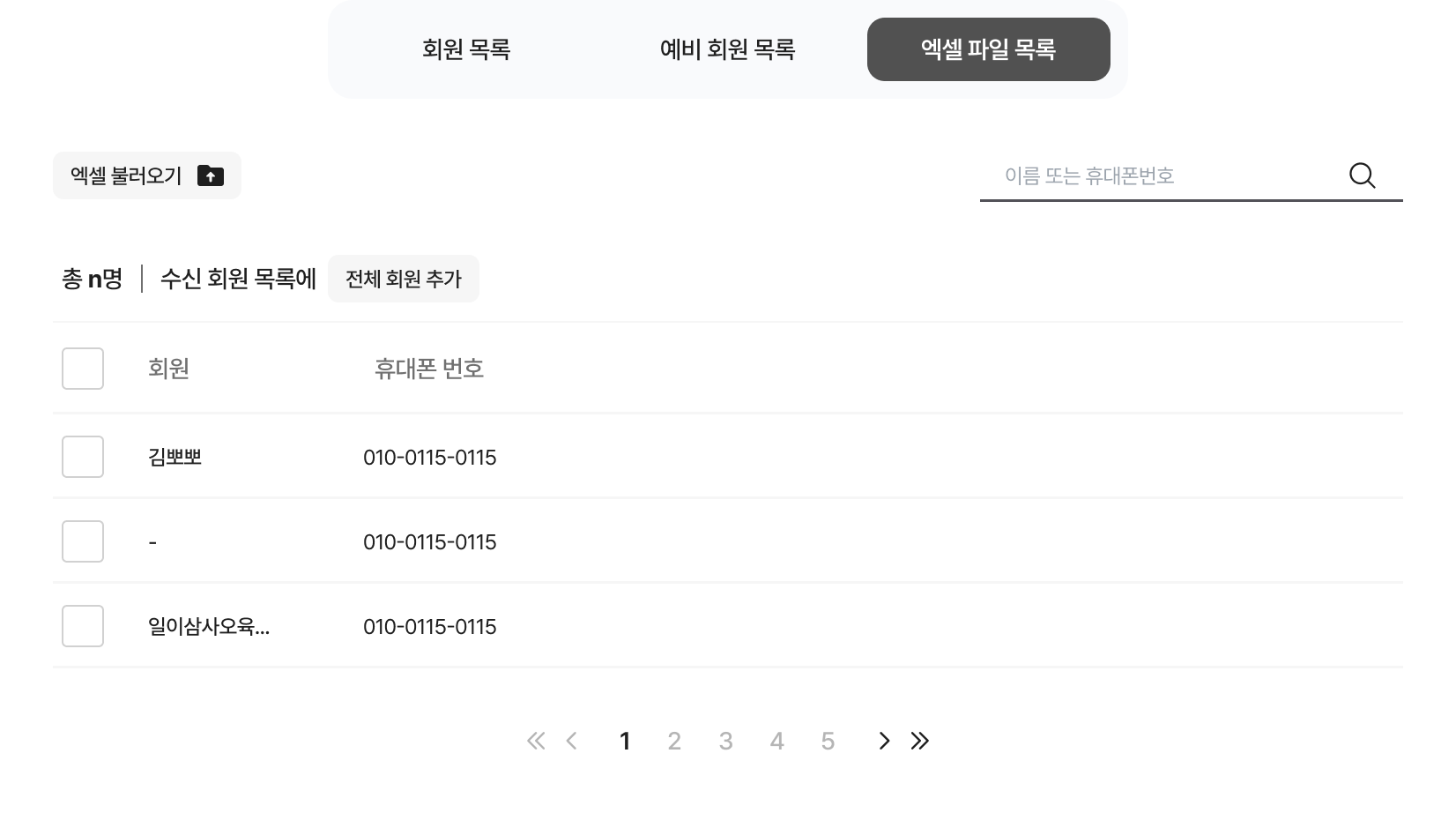Go to the previous page
Image resolution: width=1456 pixels, height=813 pixels.
pyautogui.click(x=572, y=741)
